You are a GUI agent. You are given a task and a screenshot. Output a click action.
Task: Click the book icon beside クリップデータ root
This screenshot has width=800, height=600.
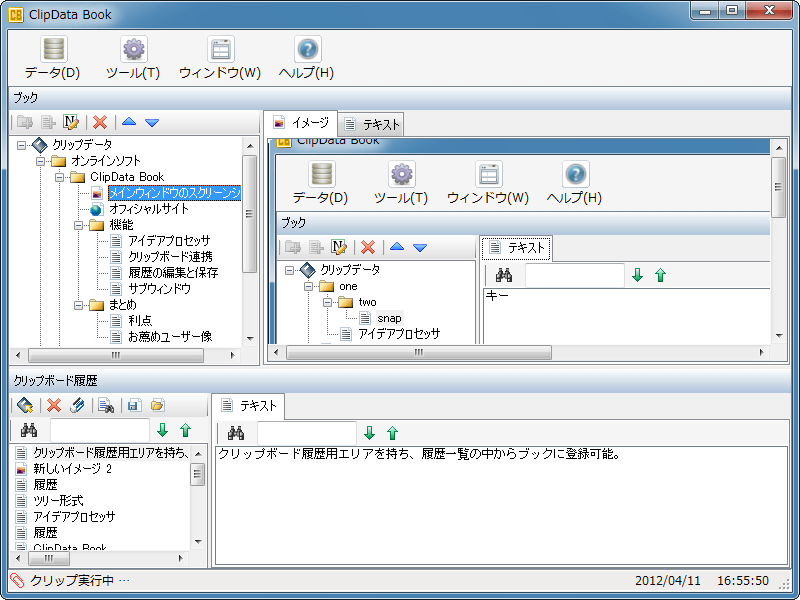pyautogui.click(x=40, y=145)
